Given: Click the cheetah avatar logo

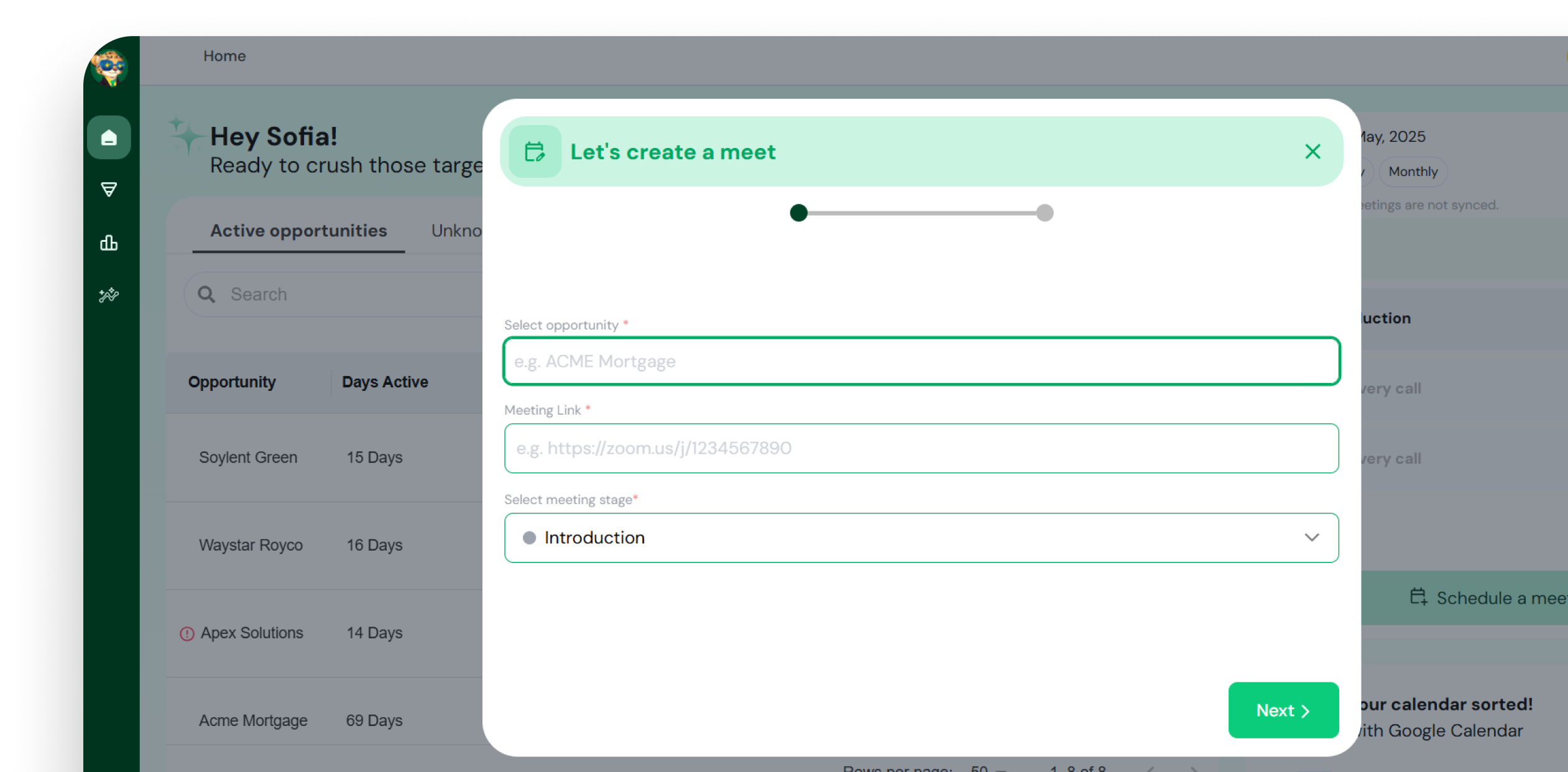Looking at the screenshot, I should pyautogui.click(x=109, y=68).
